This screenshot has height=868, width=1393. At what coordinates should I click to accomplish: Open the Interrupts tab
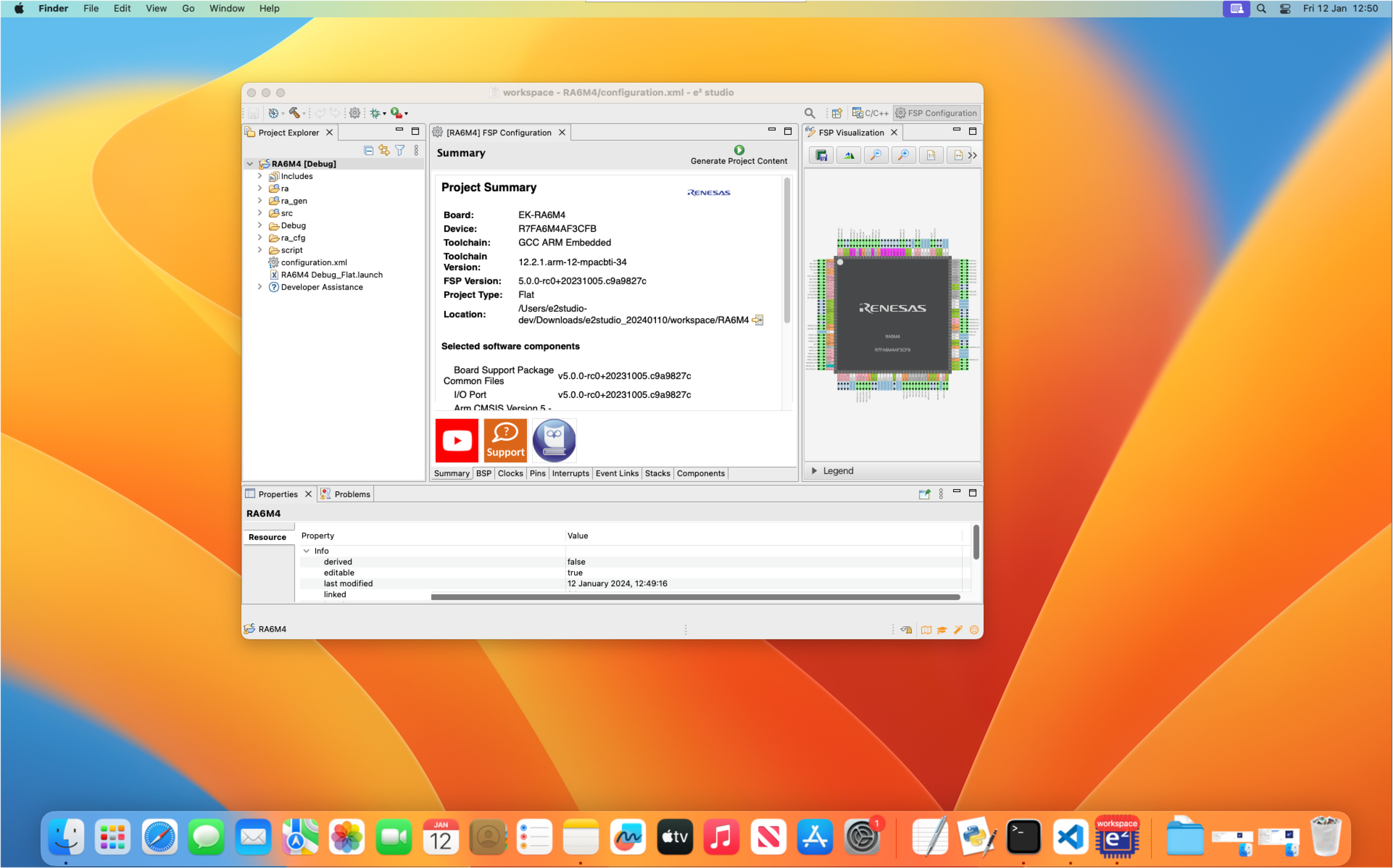coord(570,473)
